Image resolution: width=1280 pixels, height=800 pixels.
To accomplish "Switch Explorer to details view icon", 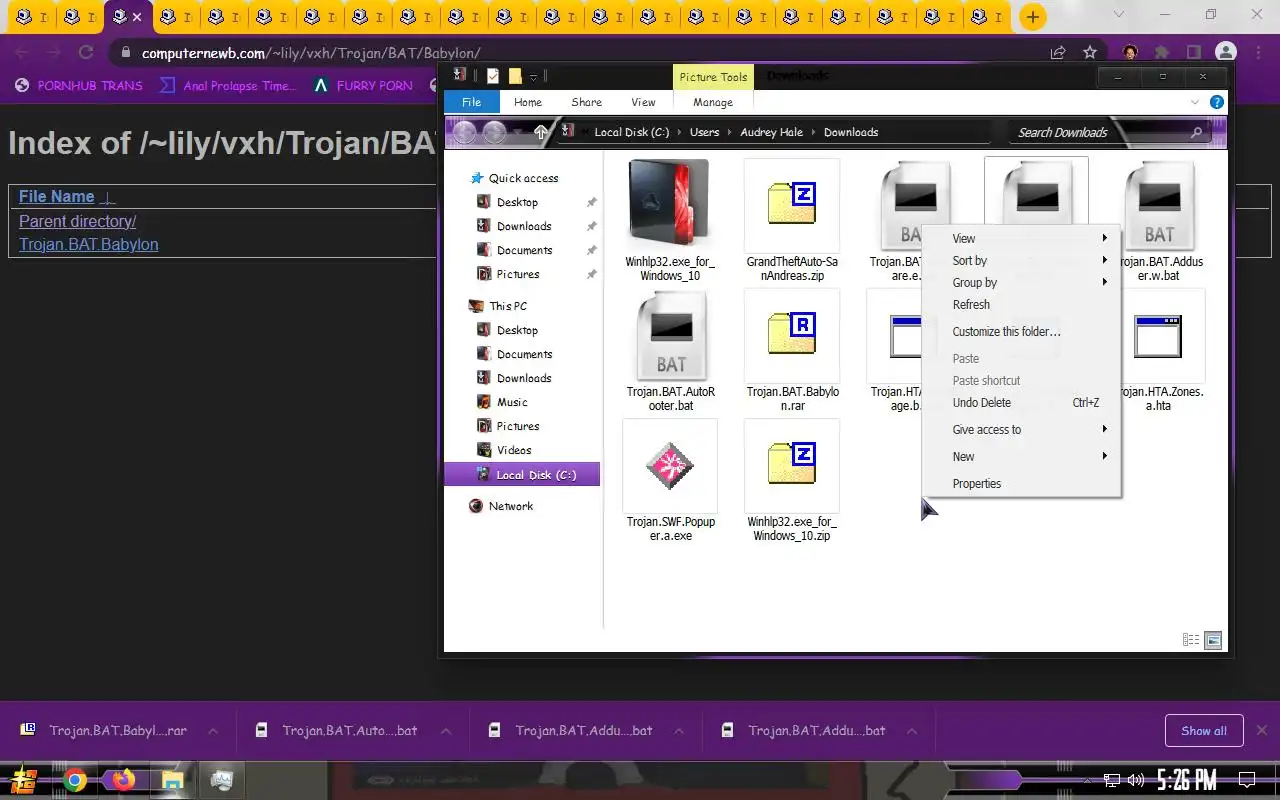I will 1191,640.
